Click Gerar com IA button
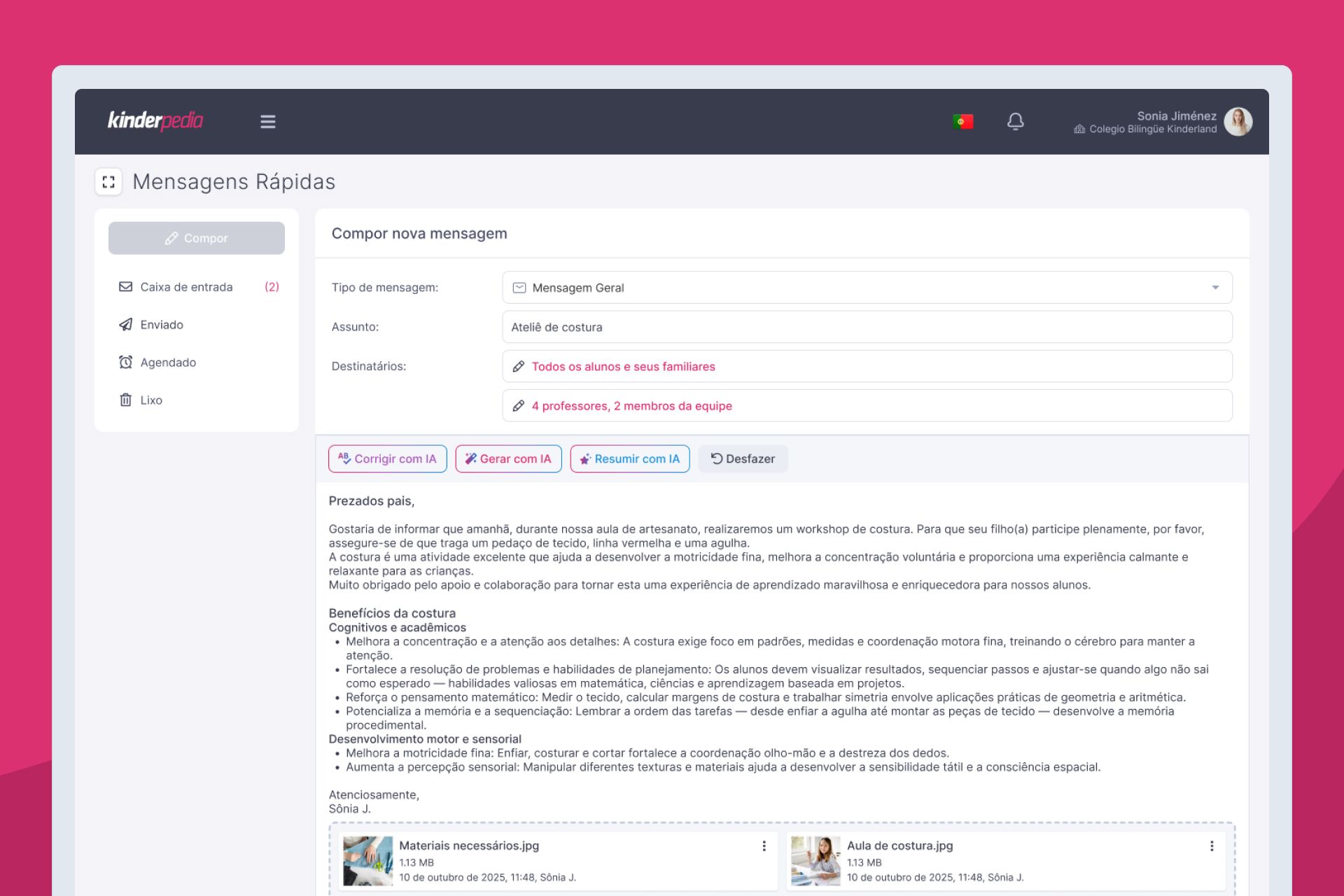 coord(508,459)
